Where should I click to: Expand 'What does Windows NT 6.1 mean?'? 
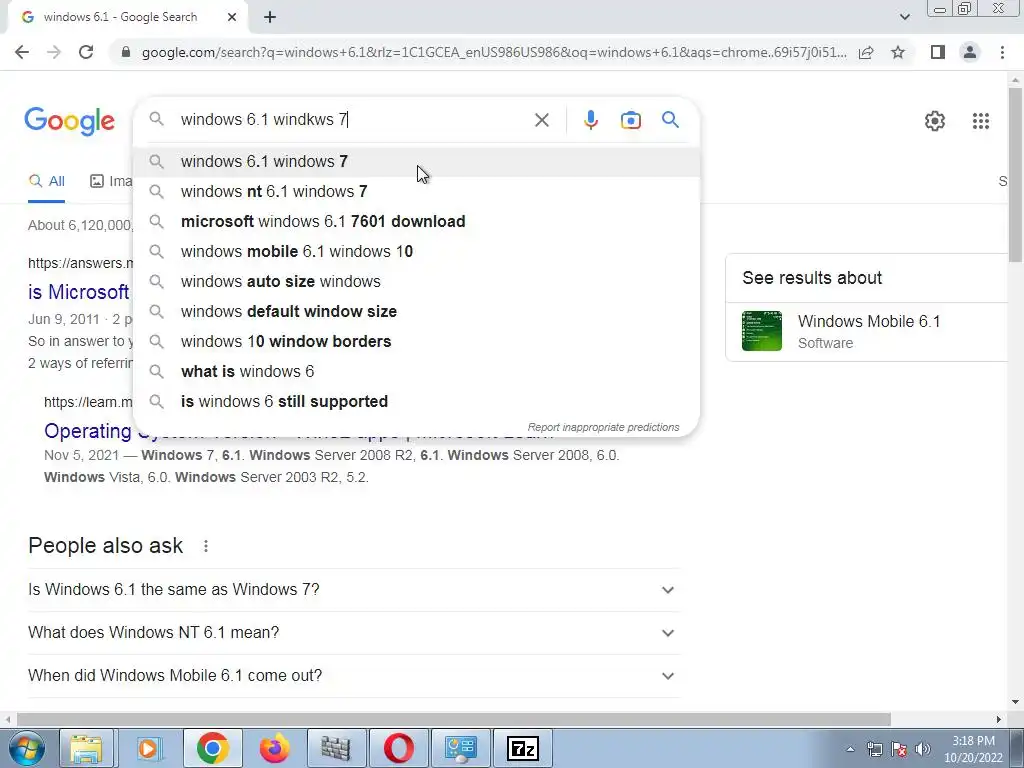point(353,633)
